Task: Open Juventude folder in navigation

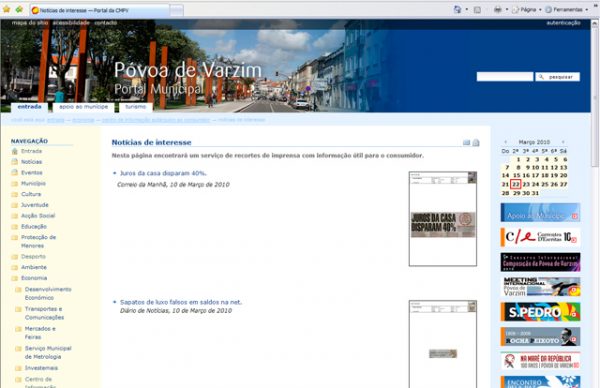Action: (x=35, y=205)
